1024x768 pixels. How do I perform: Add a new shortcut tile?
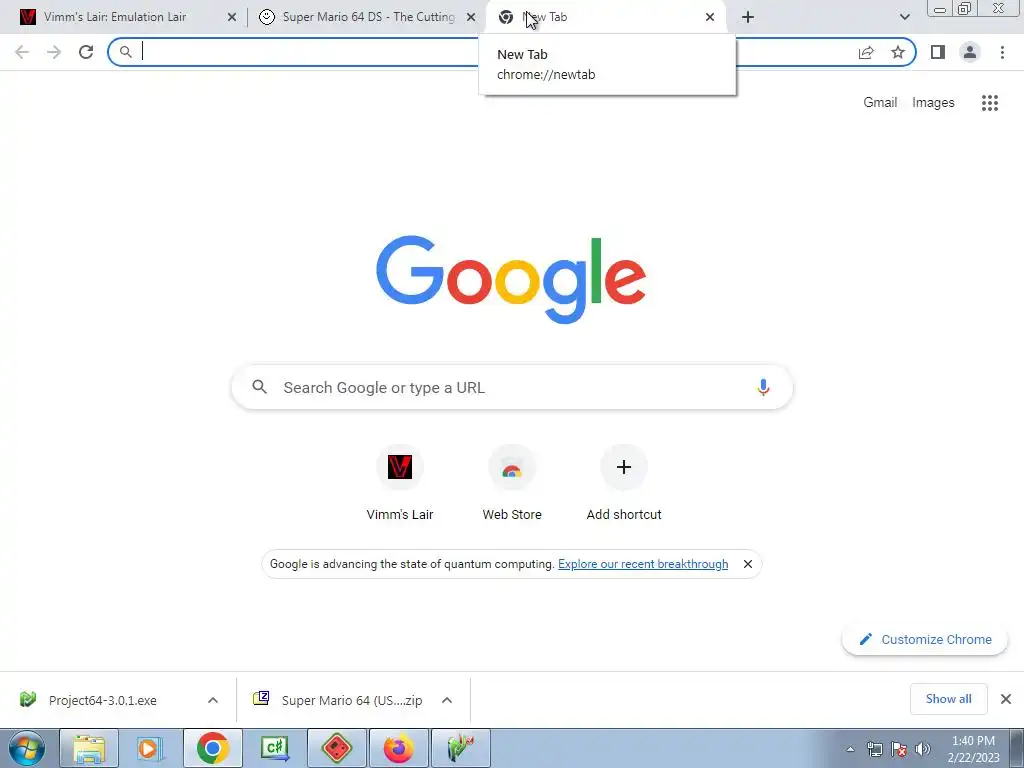(x=624, y=483)
